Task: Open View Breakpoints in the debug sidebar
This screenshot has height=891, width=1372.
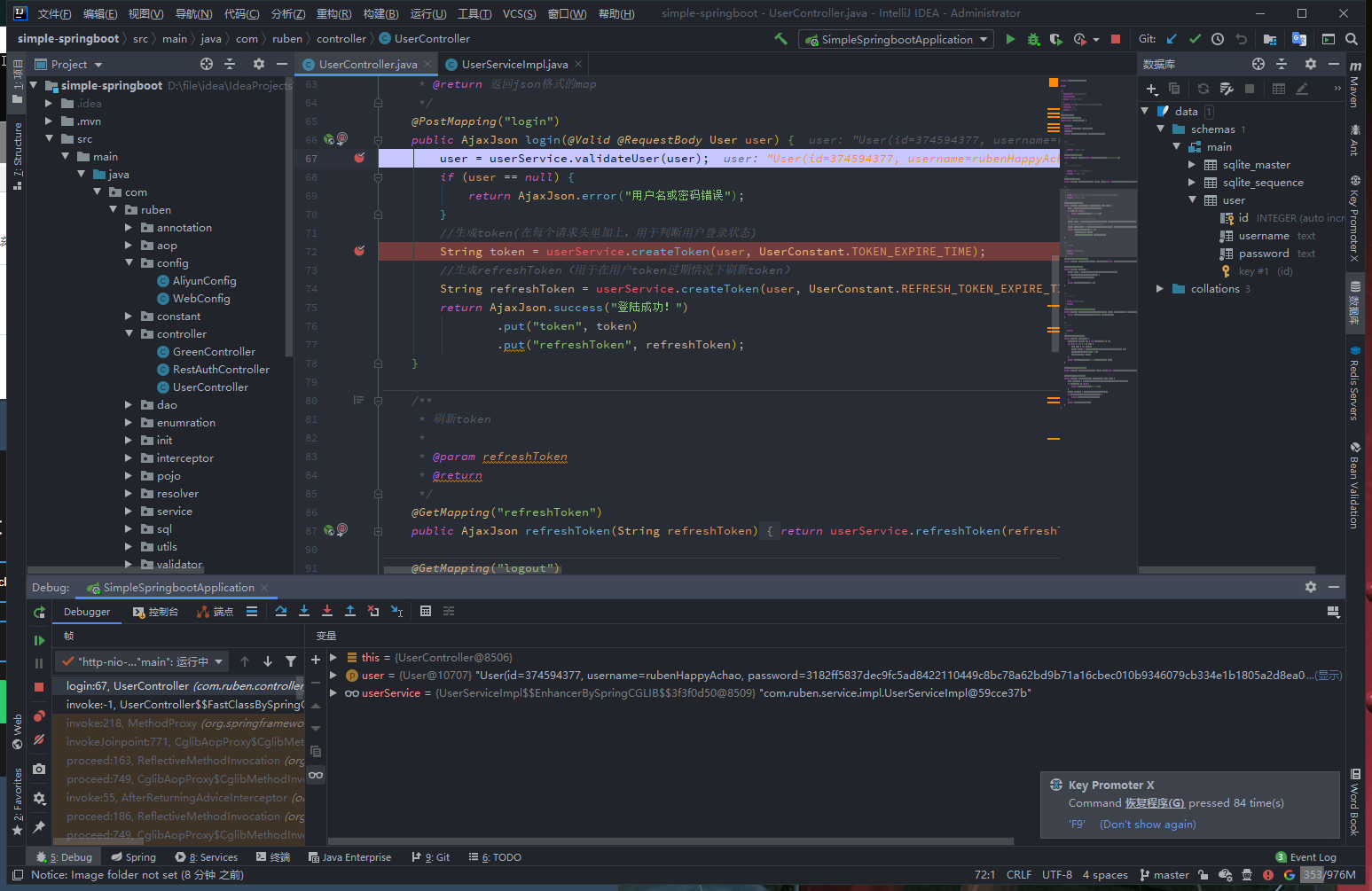Action: tap(39, 716)
